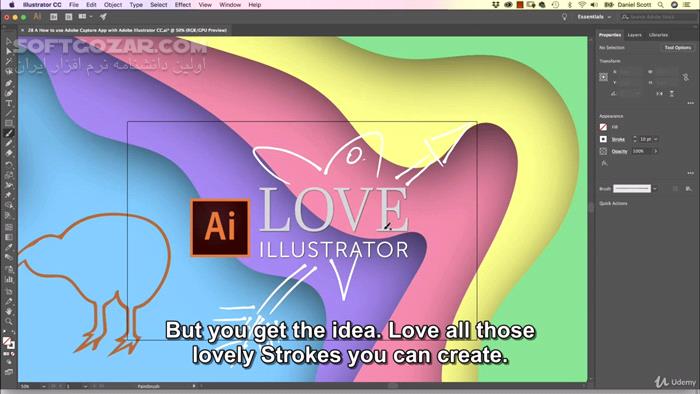The height and width of the screenshot is (394, 700).
Task: Click the Opacity link in Appearance
Action: [619, 151]
